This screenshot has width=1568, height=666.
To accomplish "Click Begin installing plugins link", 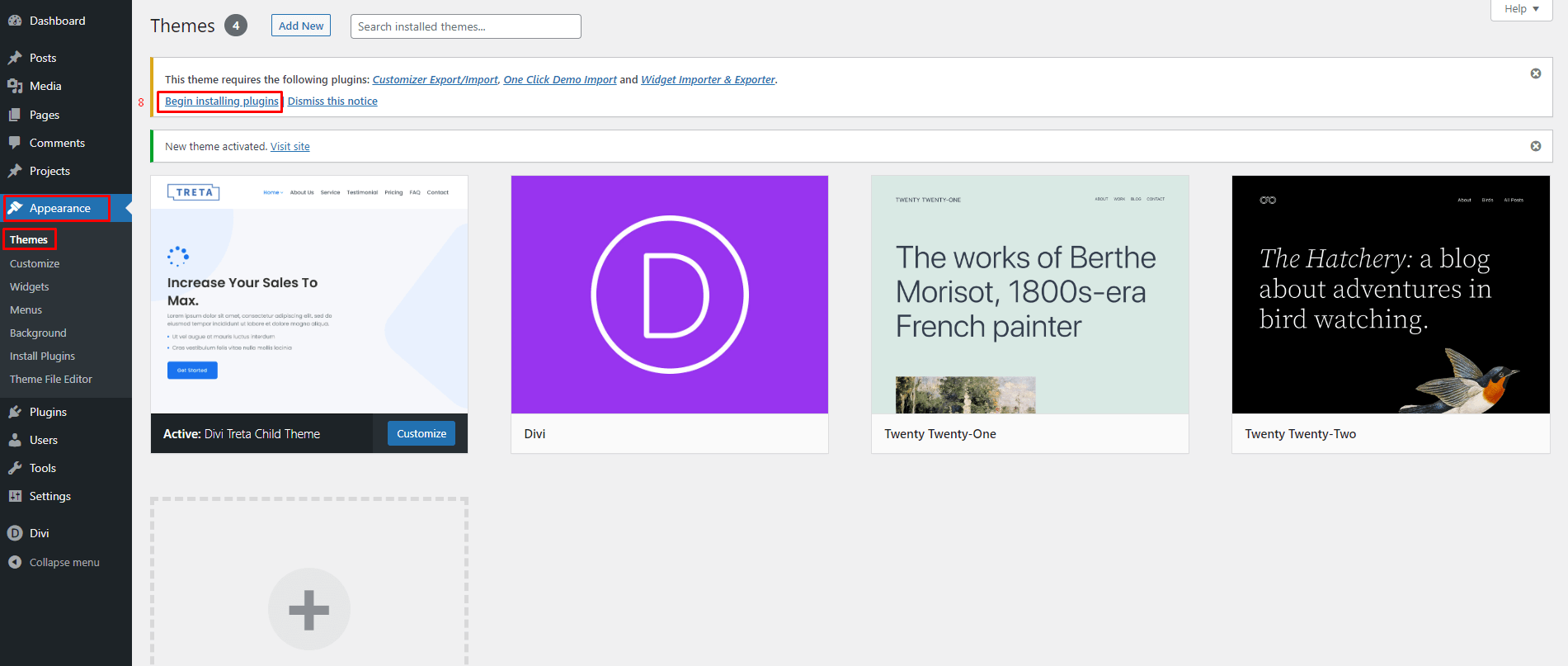I will [222, 102].
